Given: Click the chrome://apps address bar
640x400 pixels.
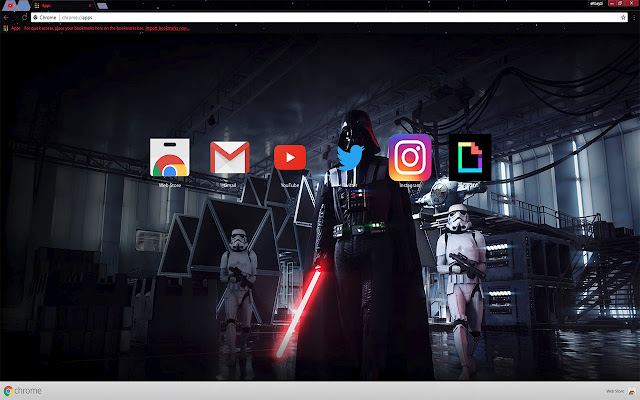Looking at the screenshot, I should click(329, 17).
